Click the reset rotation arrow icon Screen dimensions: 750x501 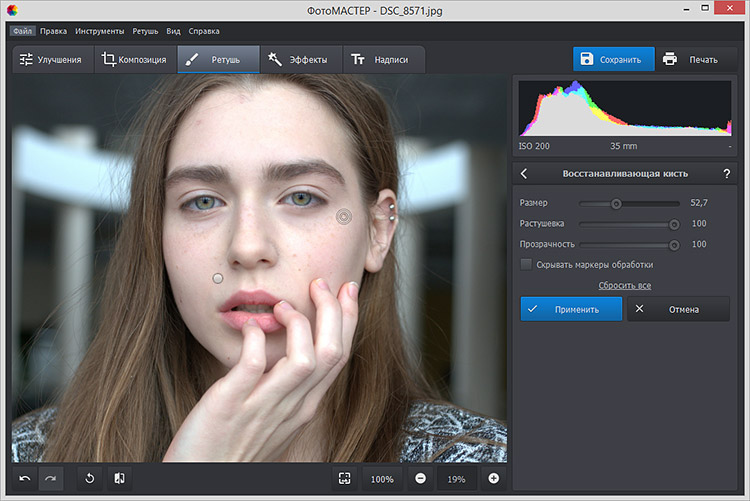pos(90,479)
